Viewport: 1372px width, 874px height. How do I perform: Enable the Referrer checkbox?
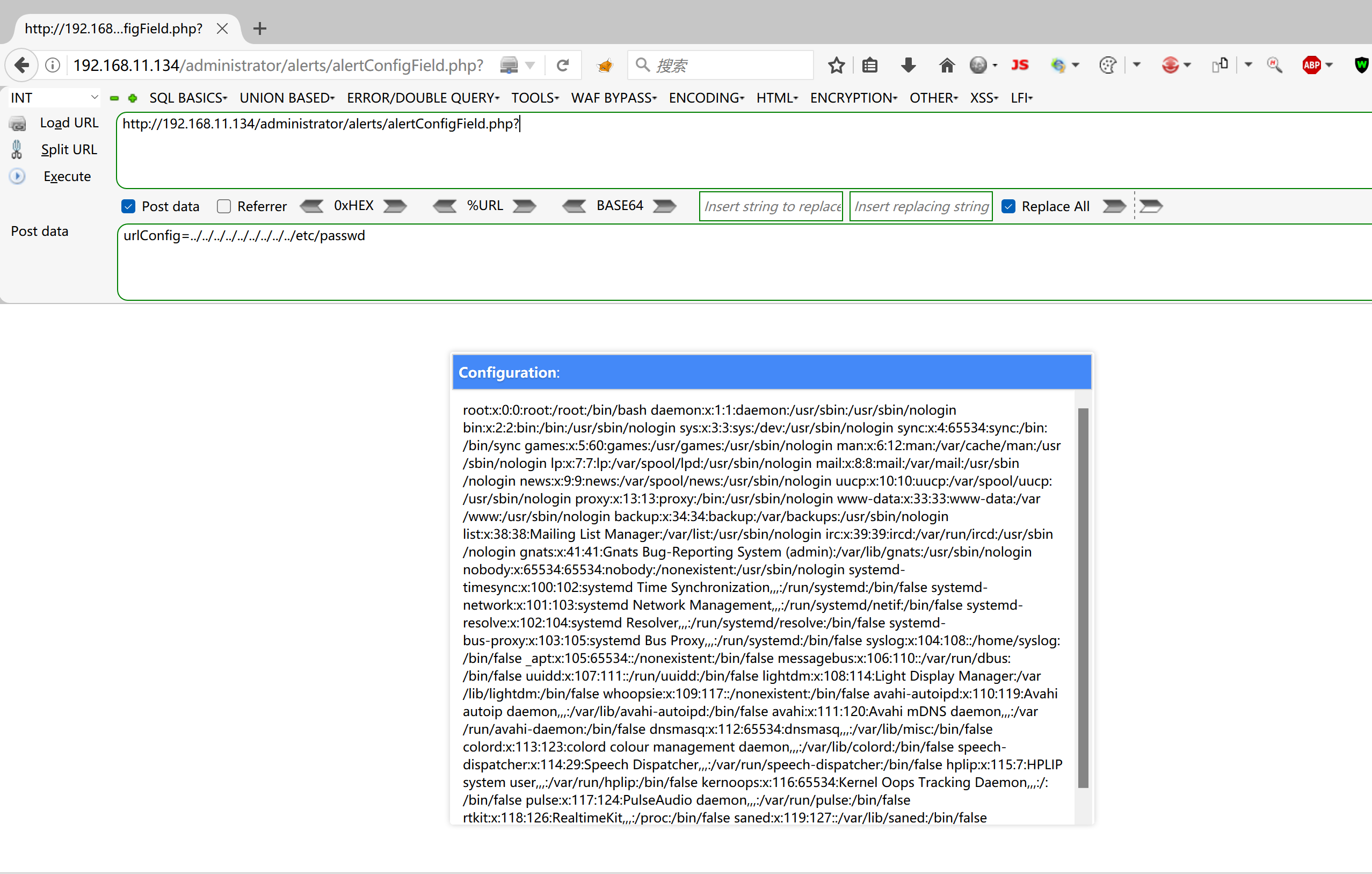224,206
